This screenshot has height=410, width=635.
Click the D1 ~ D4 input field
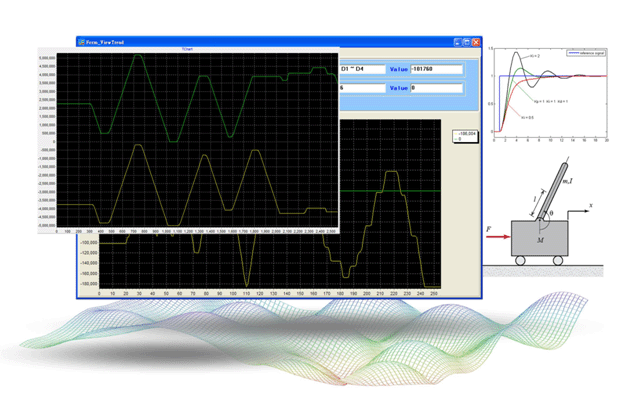pos(362,69)
